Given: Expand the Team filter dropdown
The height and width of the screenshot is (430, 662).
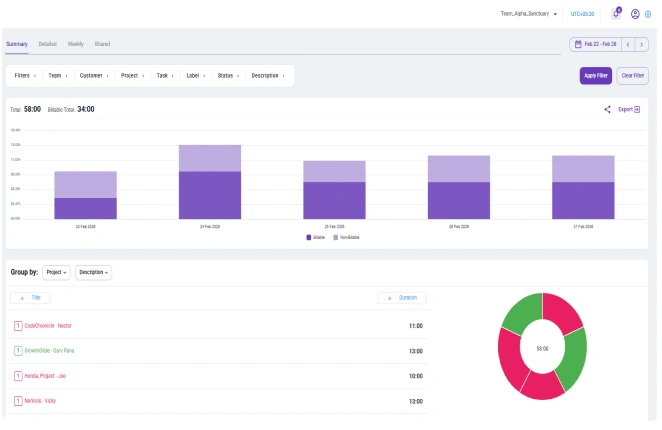Looking at the screenshot, I should coord(58,76).
